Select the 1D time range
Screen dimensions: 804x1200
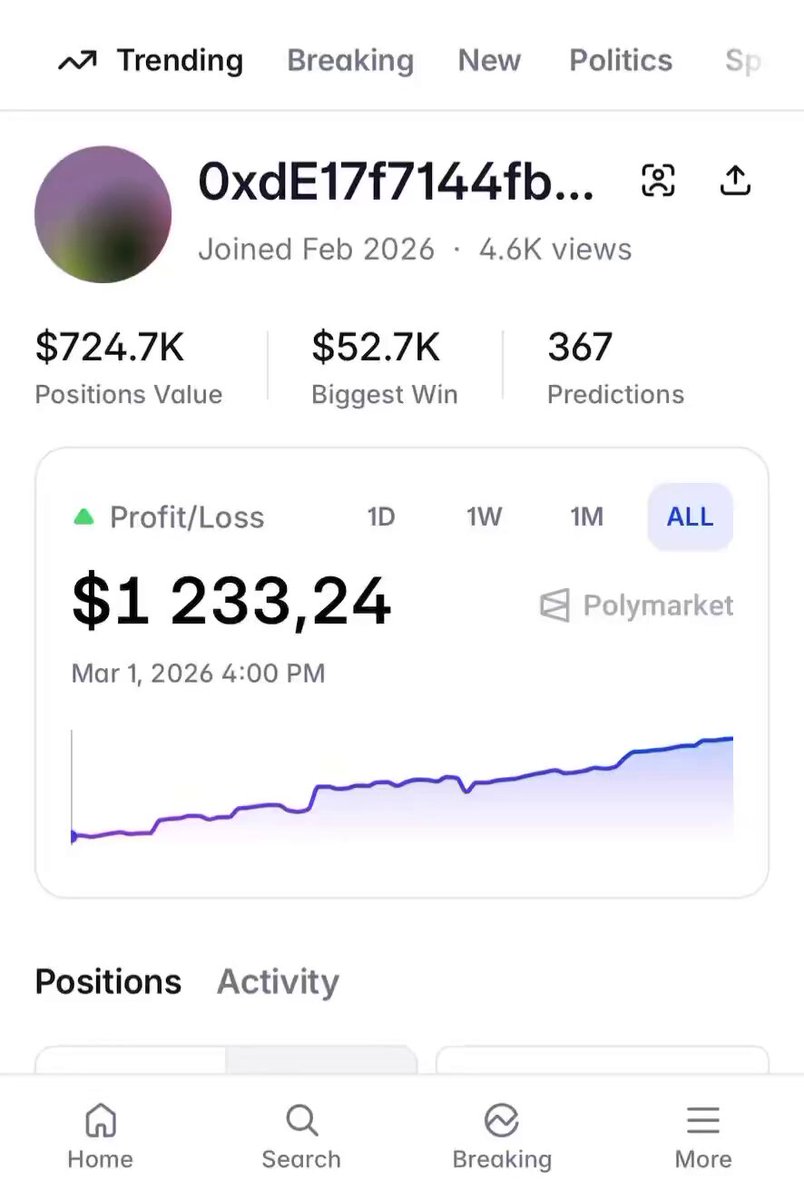coord(381,517)
